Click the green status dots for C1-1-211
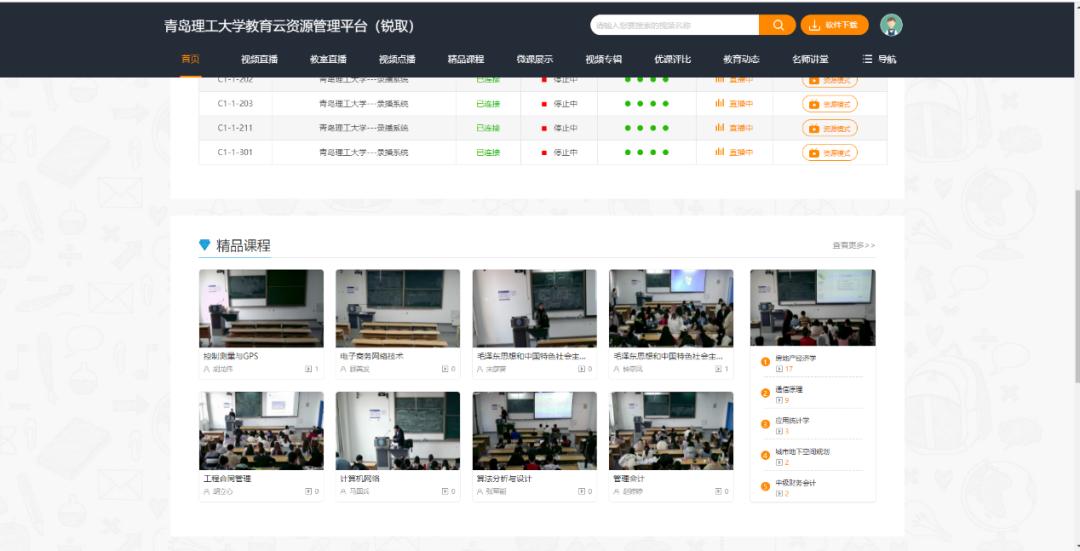Screen dimensions: 1080x551 646,128
